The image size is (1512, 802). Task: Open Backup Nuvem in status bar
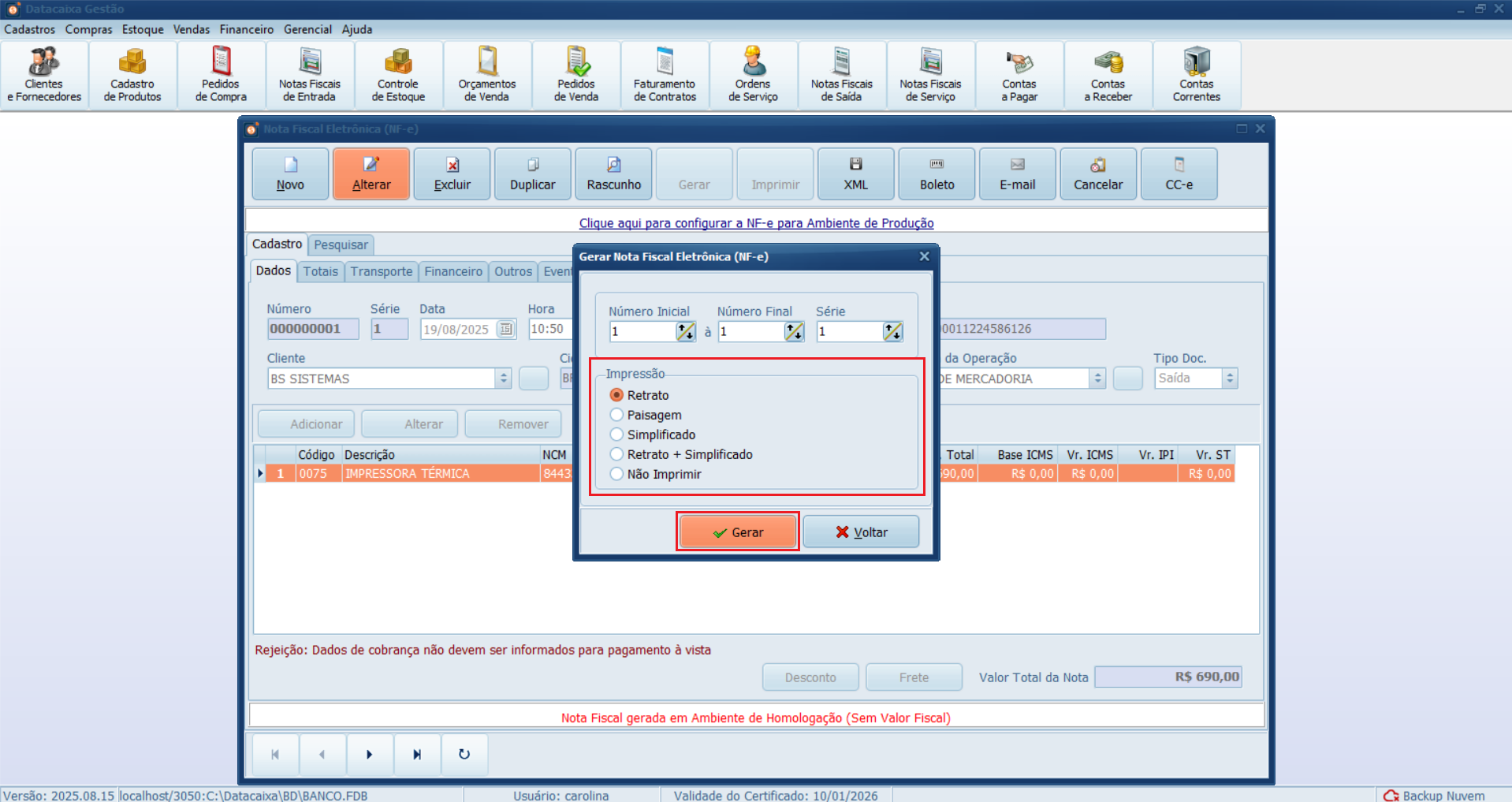[1435, 796]
